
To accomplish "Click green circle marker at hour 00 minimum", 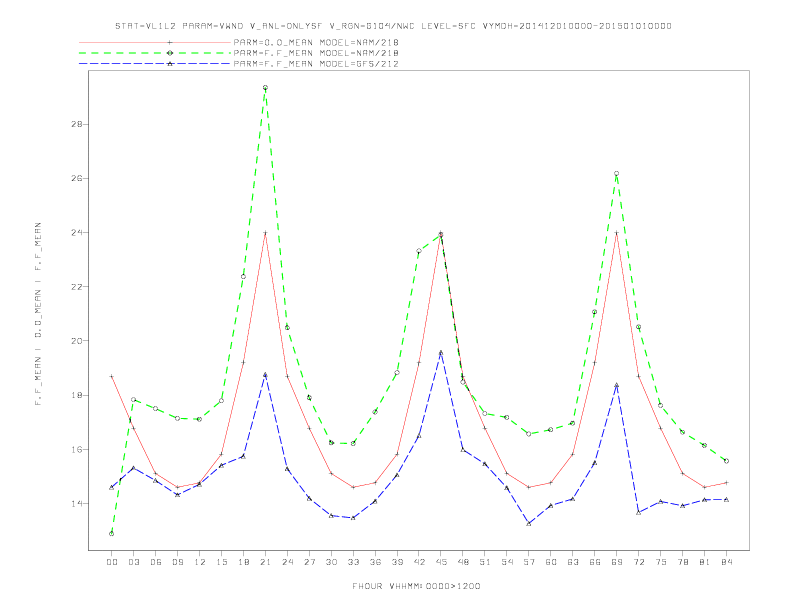I will pyautogui.click(x=112, y=534).
